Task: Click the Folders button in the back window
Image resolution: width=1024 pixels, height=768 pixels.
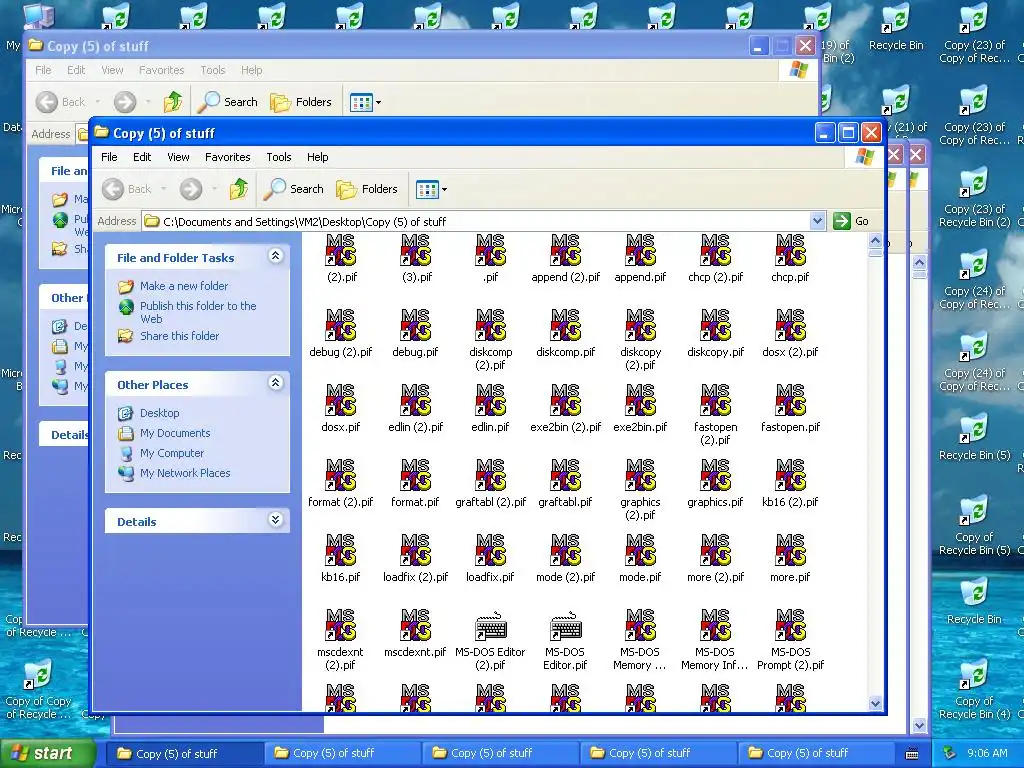Action: pos(300,102)
